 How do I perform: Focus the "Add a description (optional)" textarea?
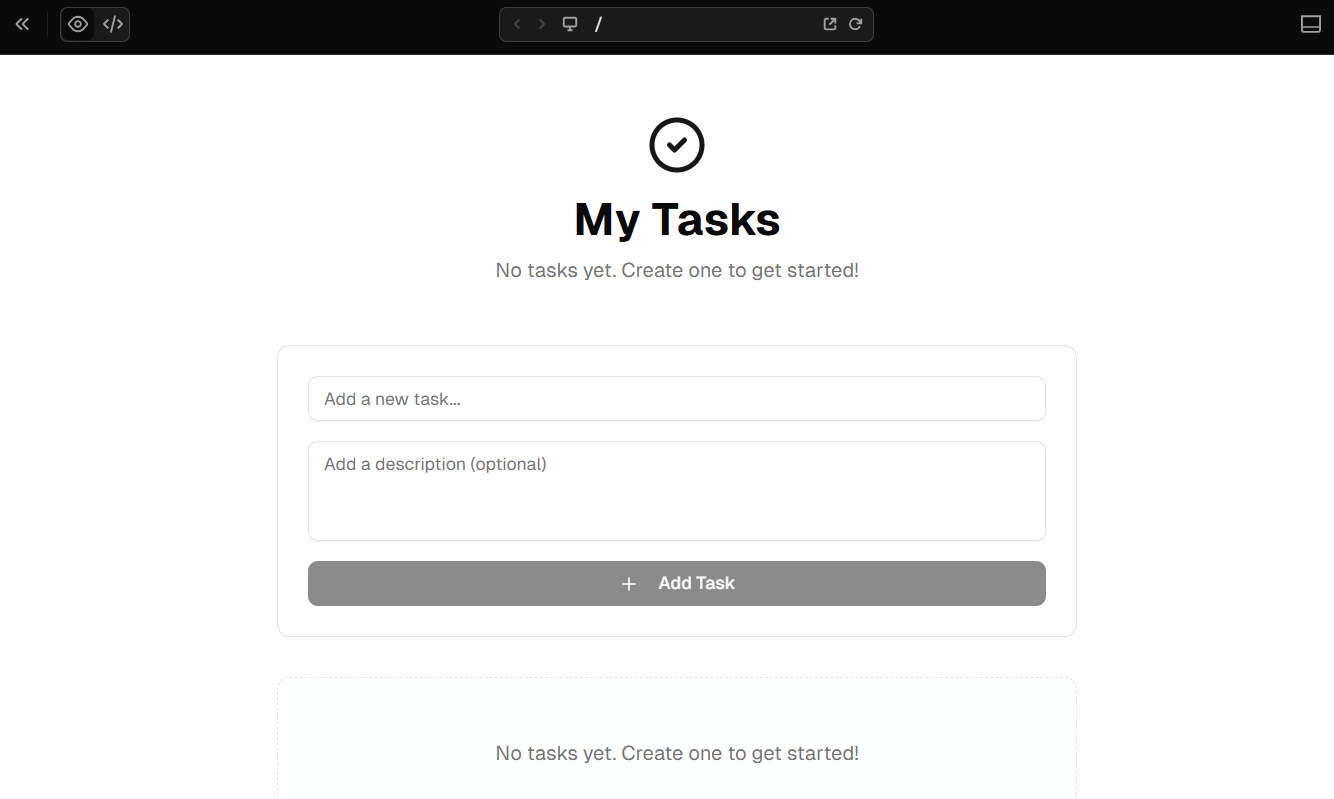677,491
